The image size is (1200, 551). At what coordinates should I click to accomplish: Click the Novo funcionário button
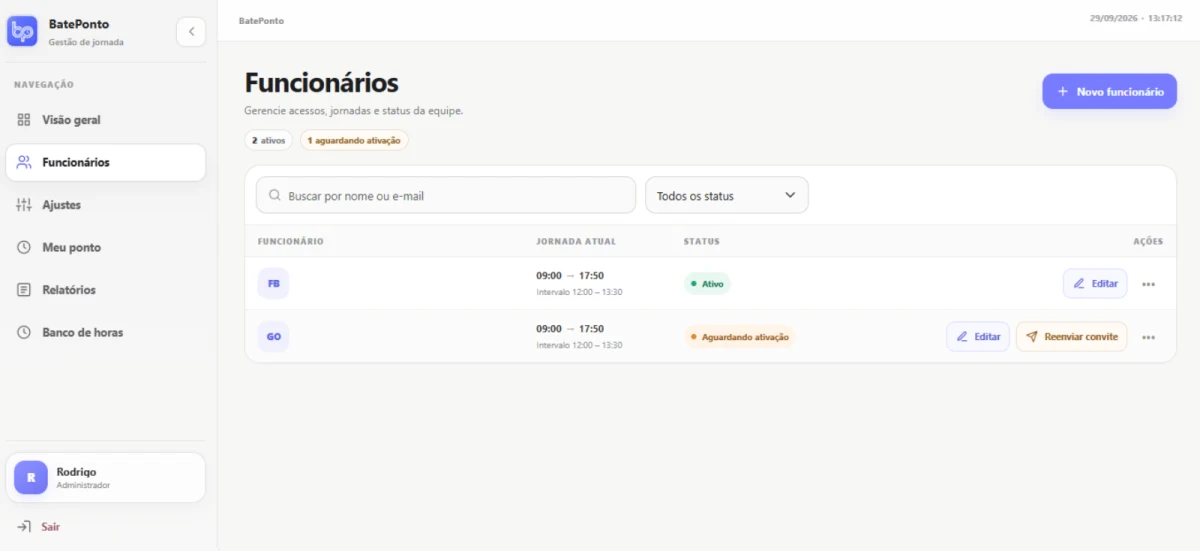pos(1109,91)
